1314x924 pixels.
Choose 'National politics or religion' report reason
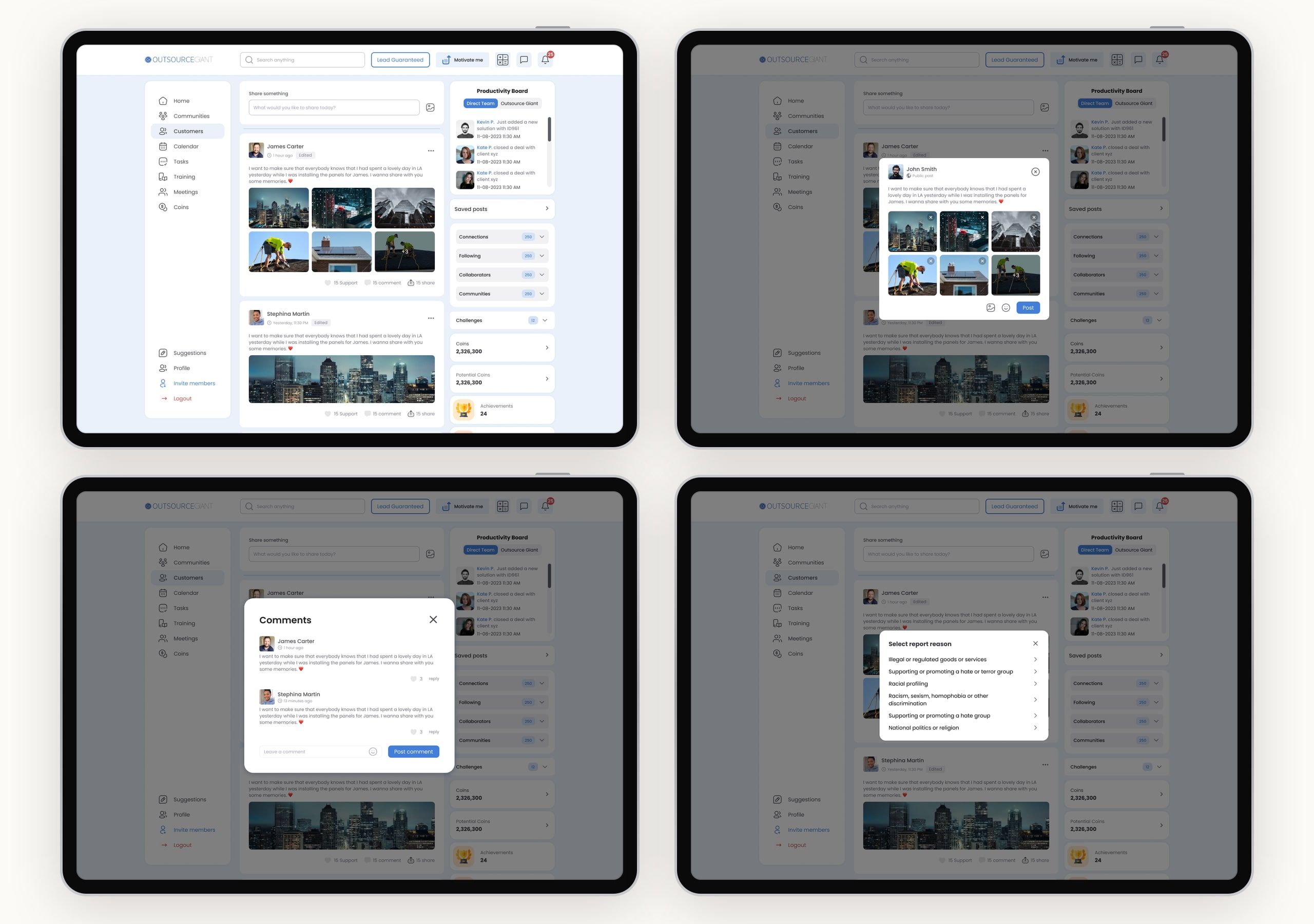[963, 728]
